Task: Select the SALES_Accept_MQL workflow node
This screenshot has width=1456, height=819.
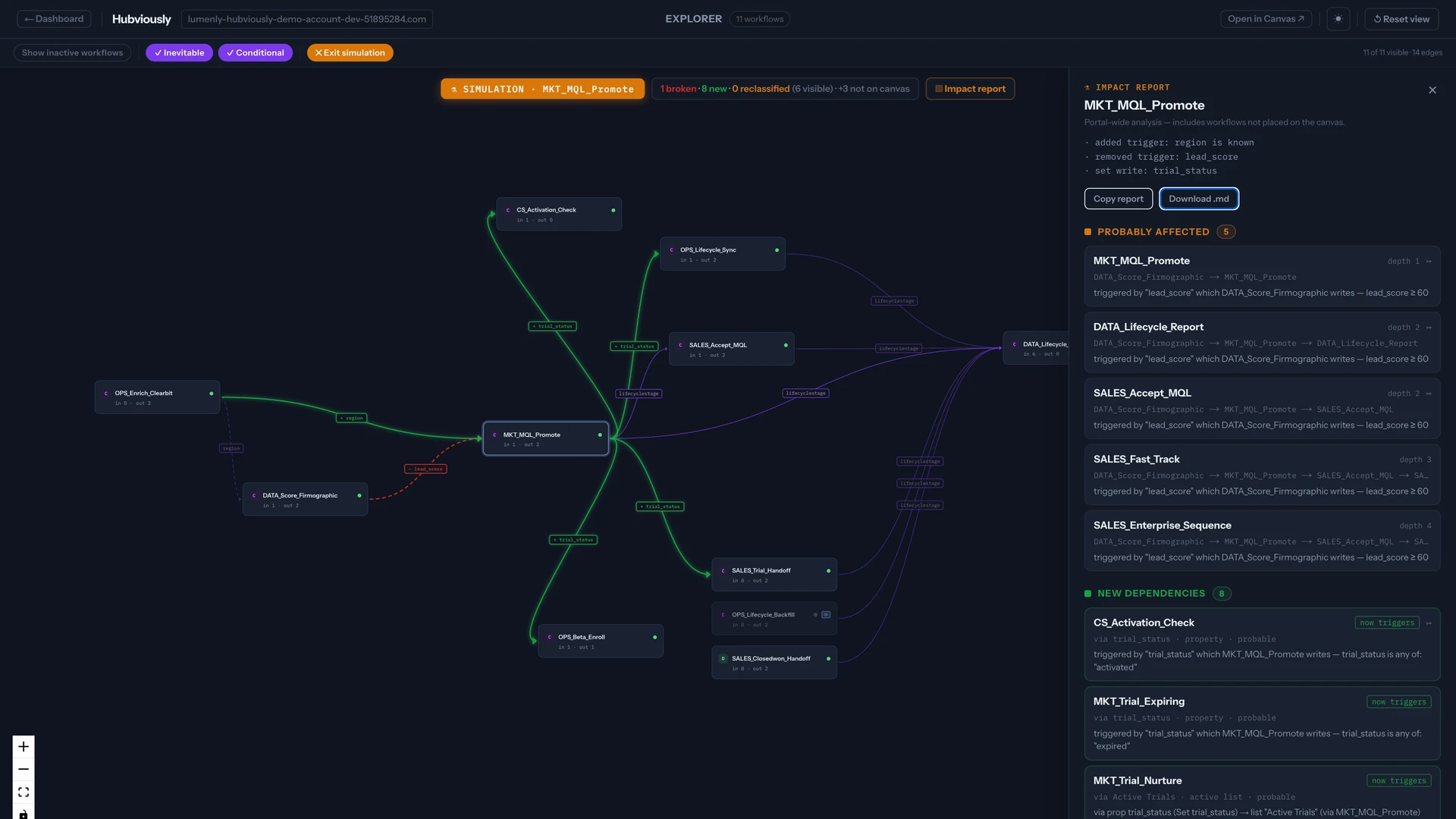Action: (732, 349)
